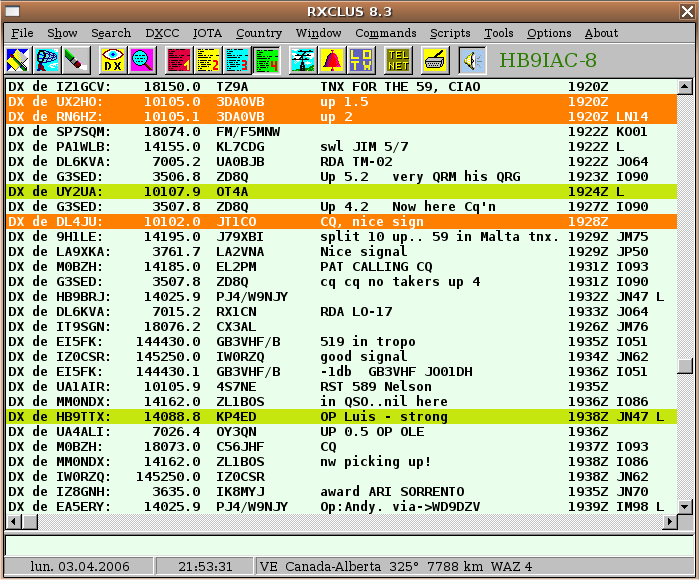Select the spot for callsign TZ9A

[x=341, y=86]
